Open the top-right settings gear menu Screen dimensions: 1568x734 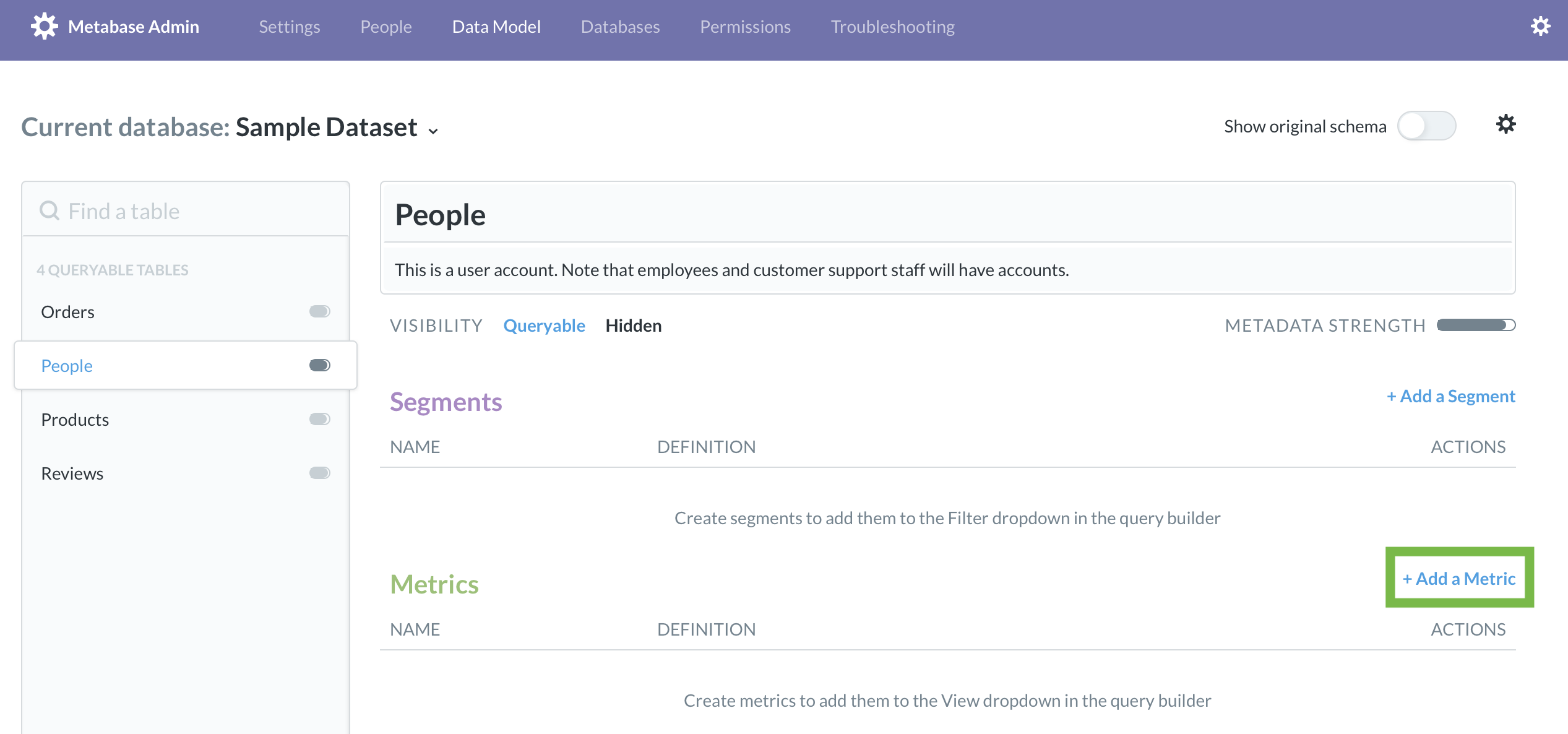click(1541, 27)
